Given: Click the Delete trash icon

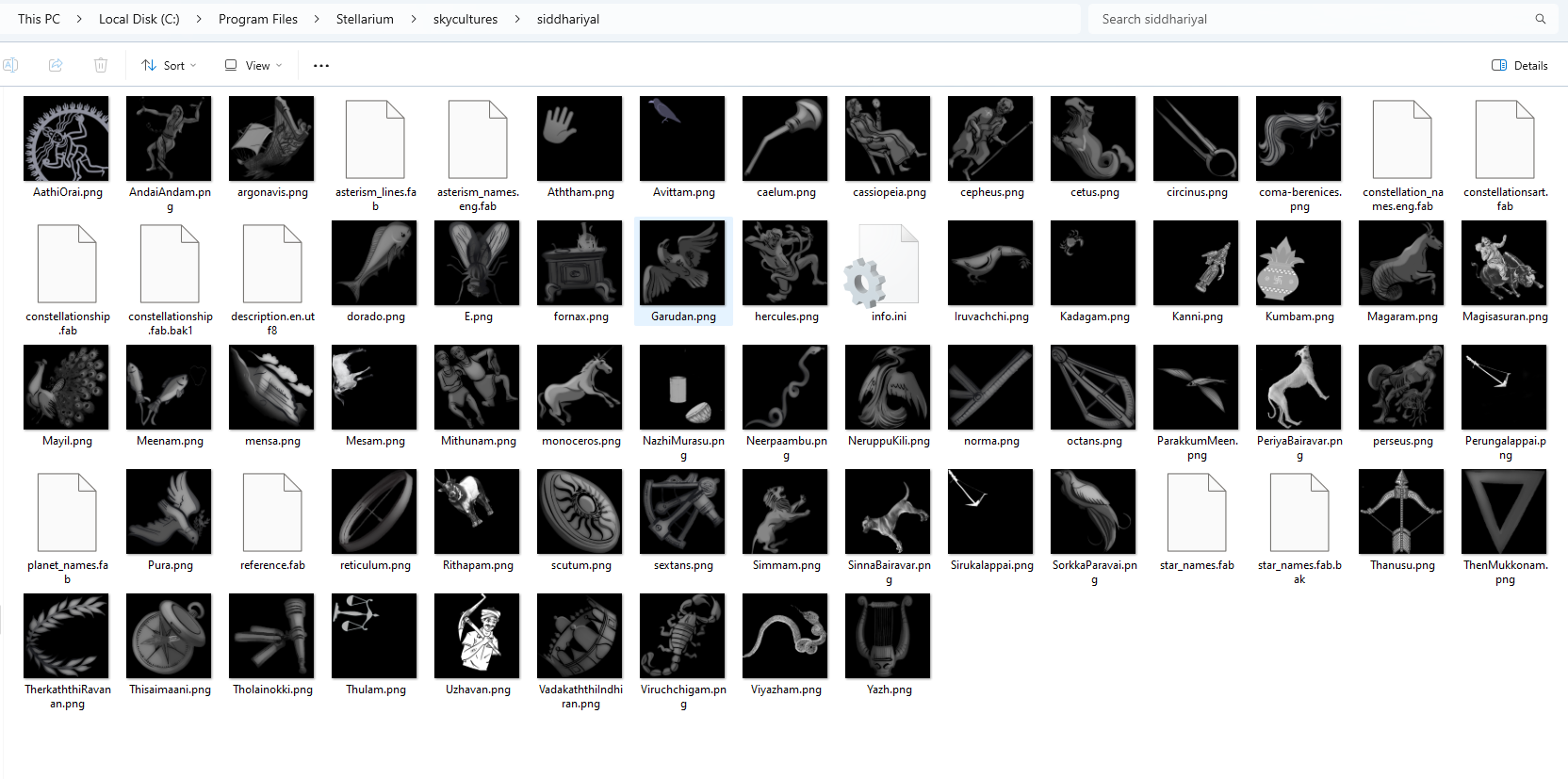Looking at the screenshot, I should click(x=101, y=65).
